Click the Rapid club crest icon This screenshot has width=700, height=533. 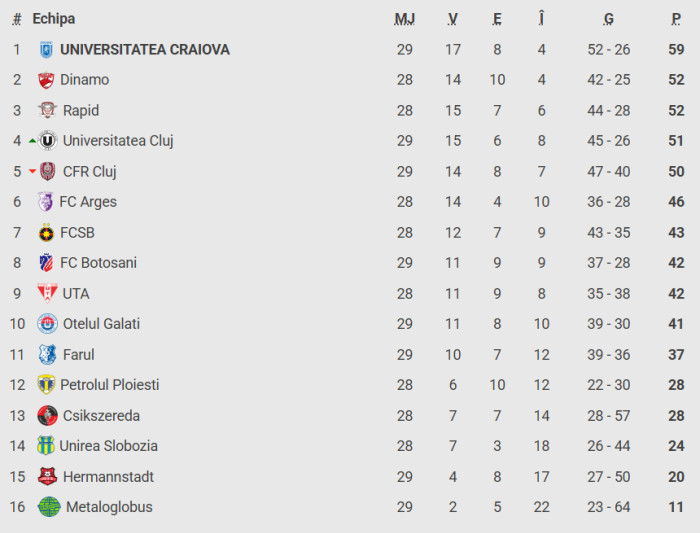(46, 111)
